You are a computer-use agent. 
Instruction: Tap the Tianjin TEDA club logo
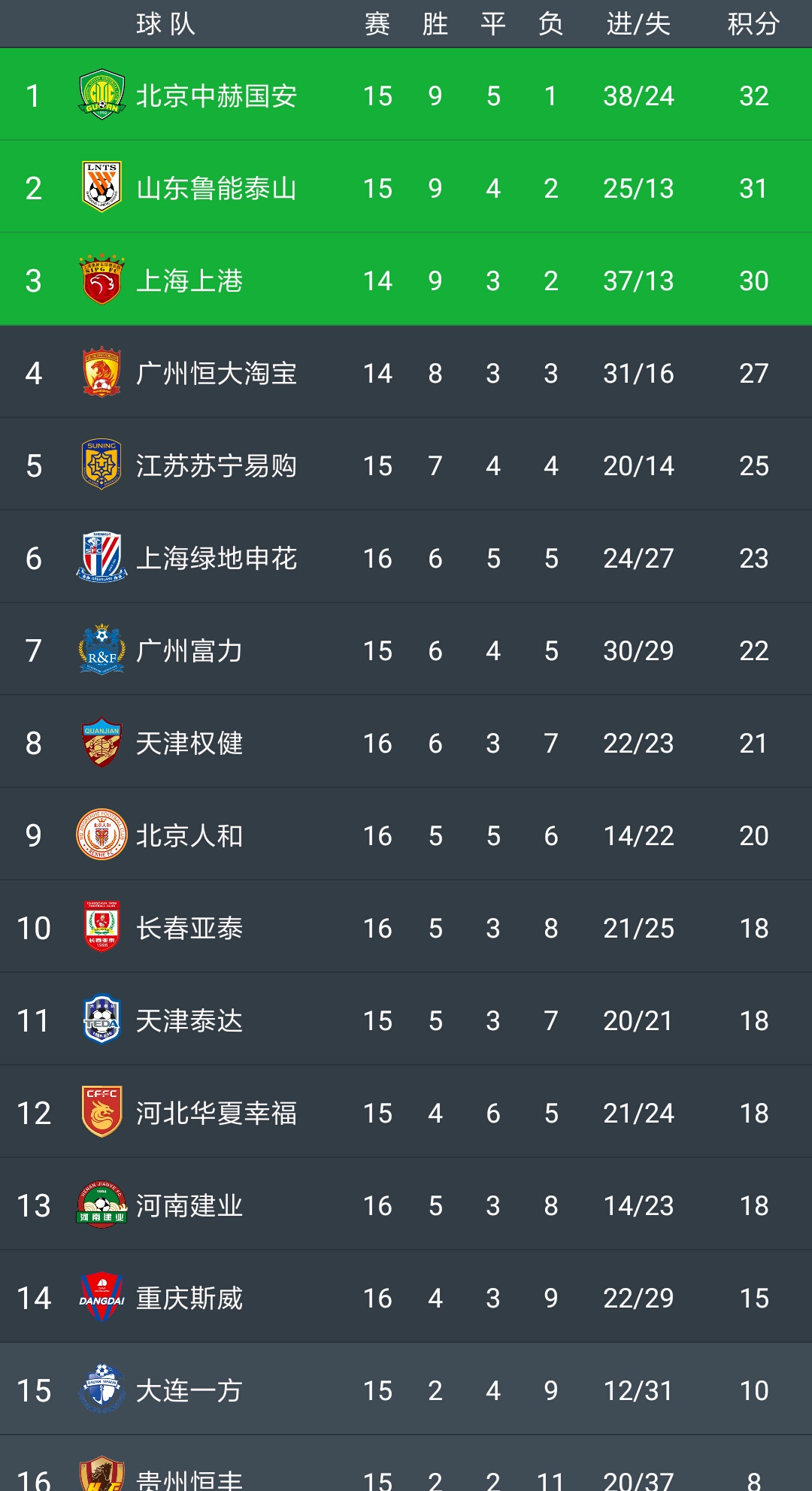[101, 1020]
